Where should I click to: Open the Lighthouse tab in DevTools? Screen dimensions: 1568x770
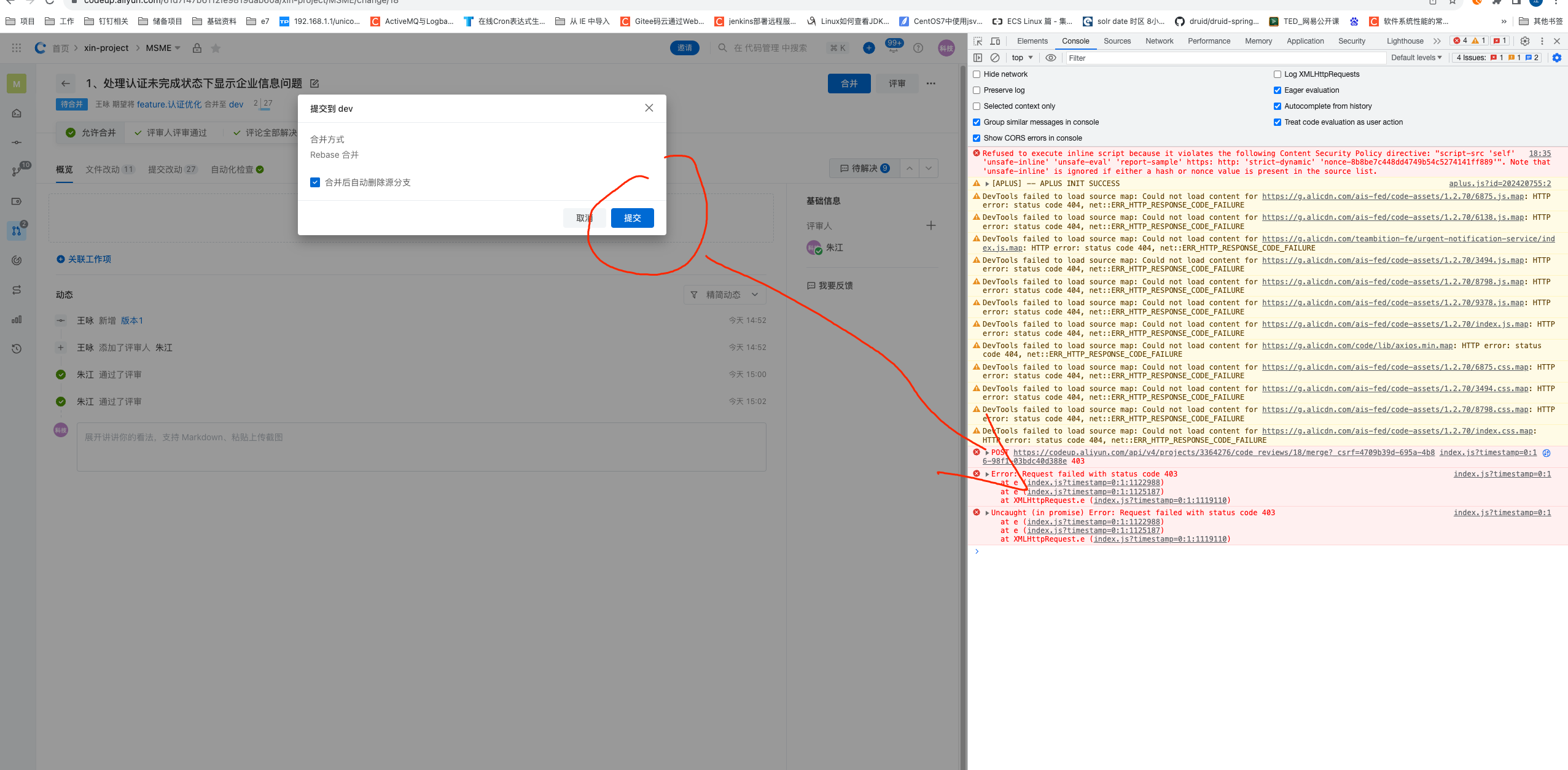(x=1405, y=41)
